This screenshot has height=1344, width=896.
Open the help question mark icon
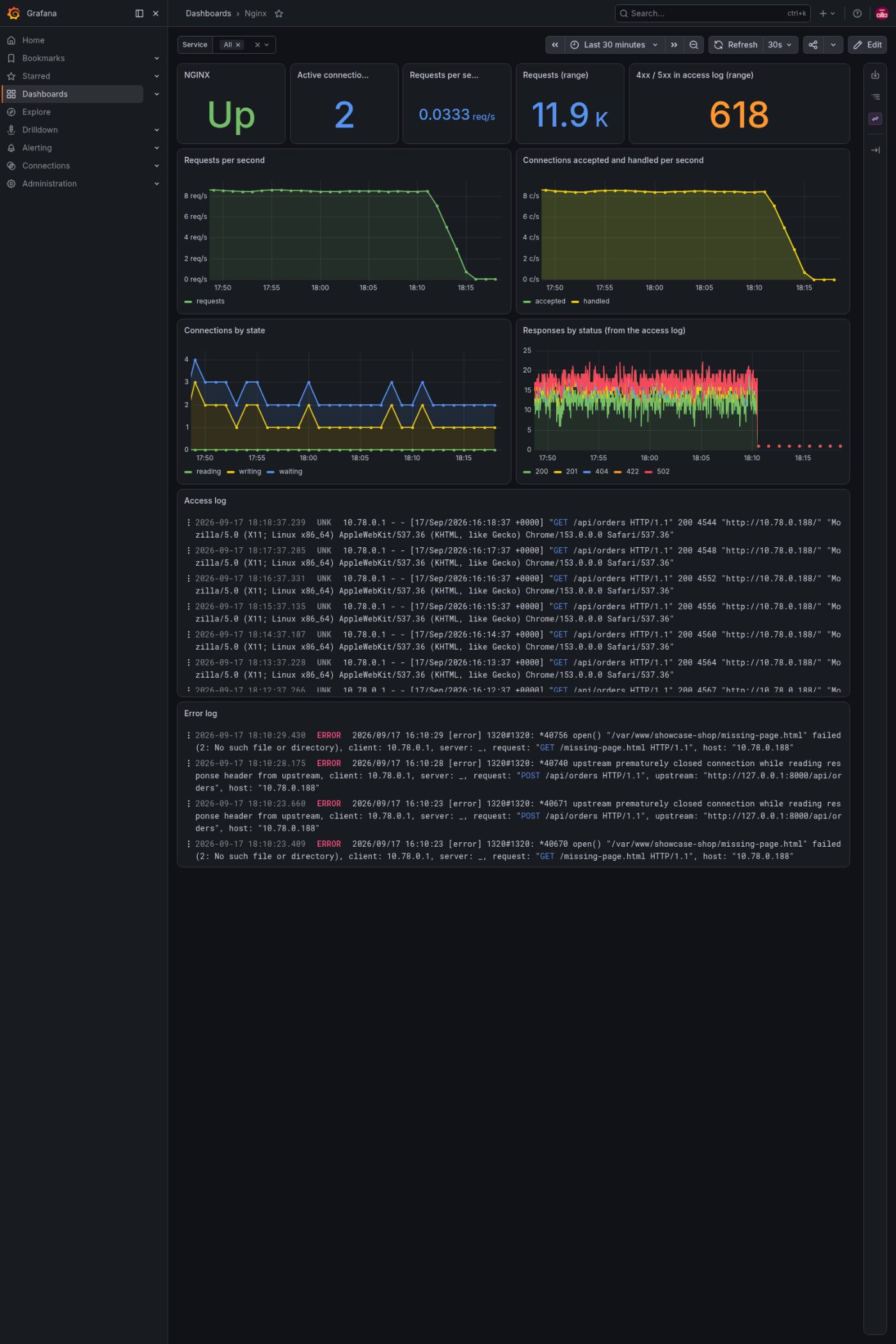[857, 13]
